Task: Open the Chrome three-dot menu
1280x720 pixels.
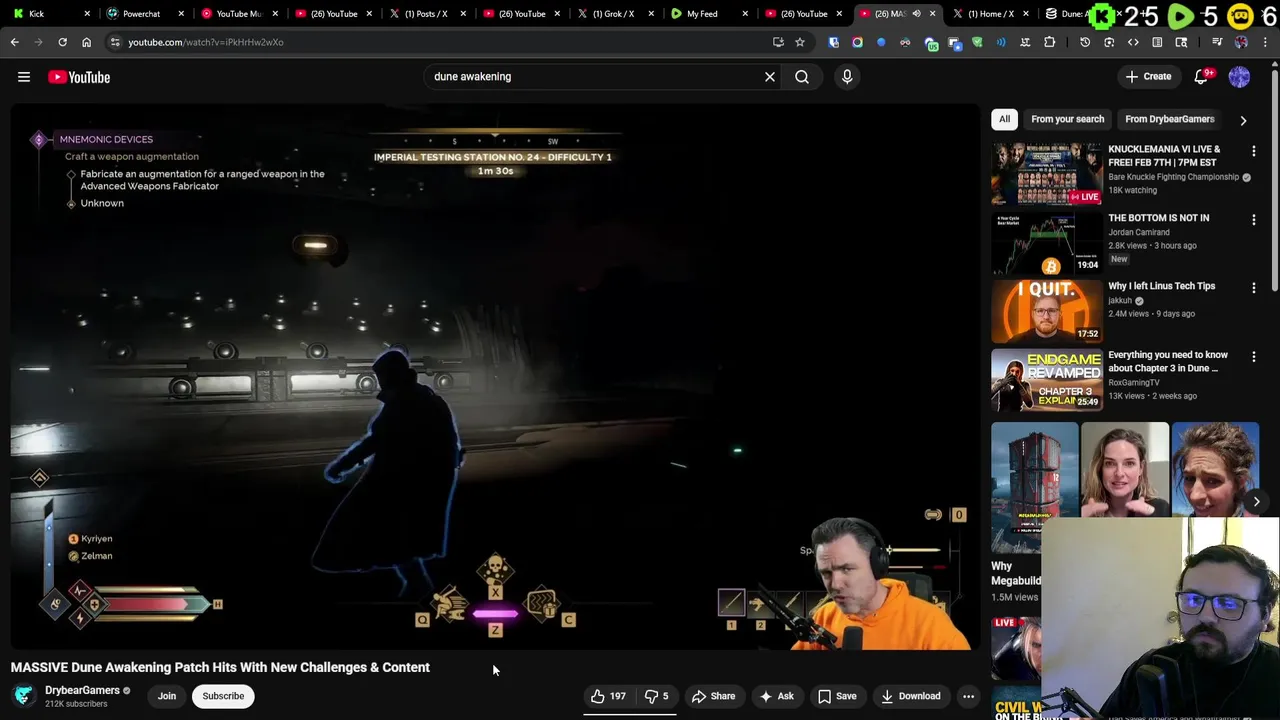Action: (1263, 42)
